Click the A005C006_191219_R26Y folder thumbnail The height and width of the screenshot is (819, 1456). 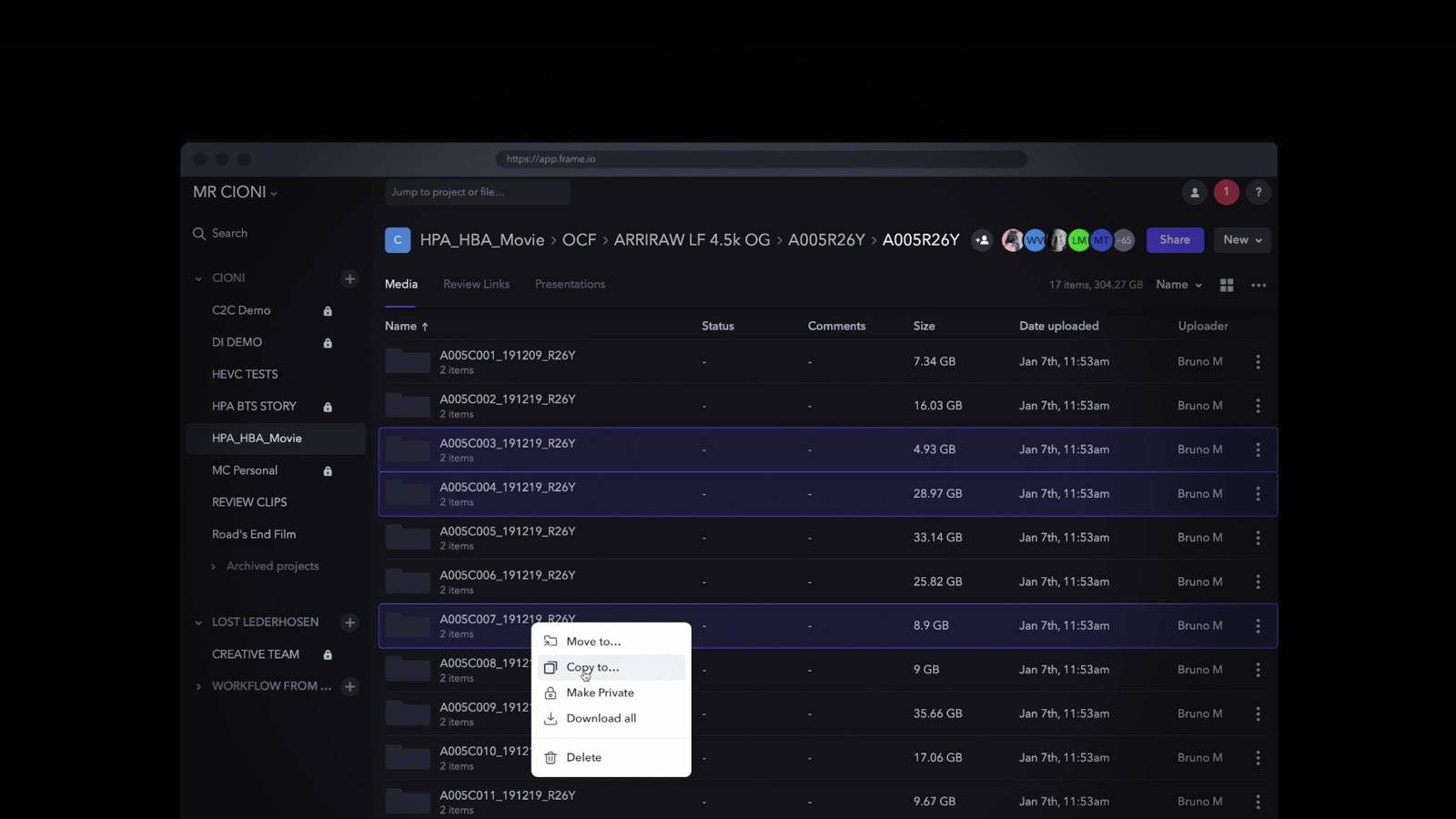point(408,581)
